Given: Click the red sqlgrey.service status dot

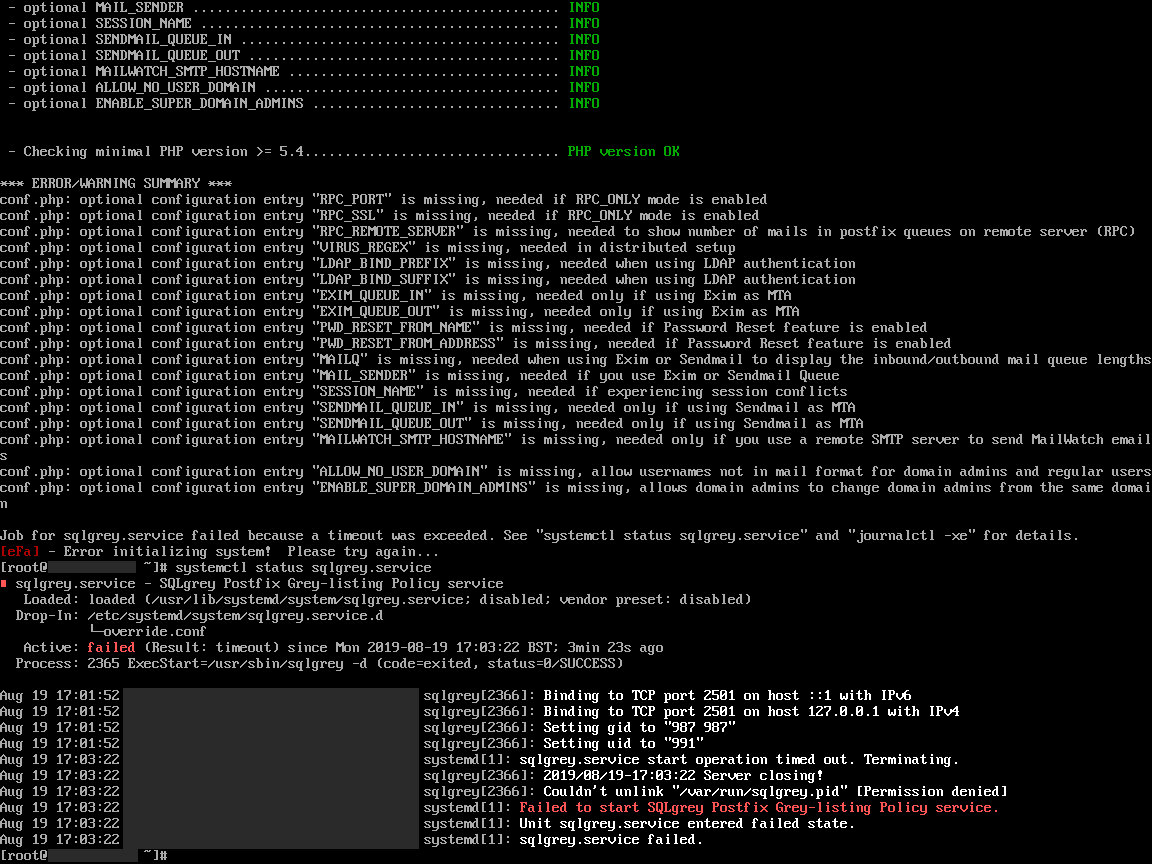Looking at the screenshot, I should (4, 583).
